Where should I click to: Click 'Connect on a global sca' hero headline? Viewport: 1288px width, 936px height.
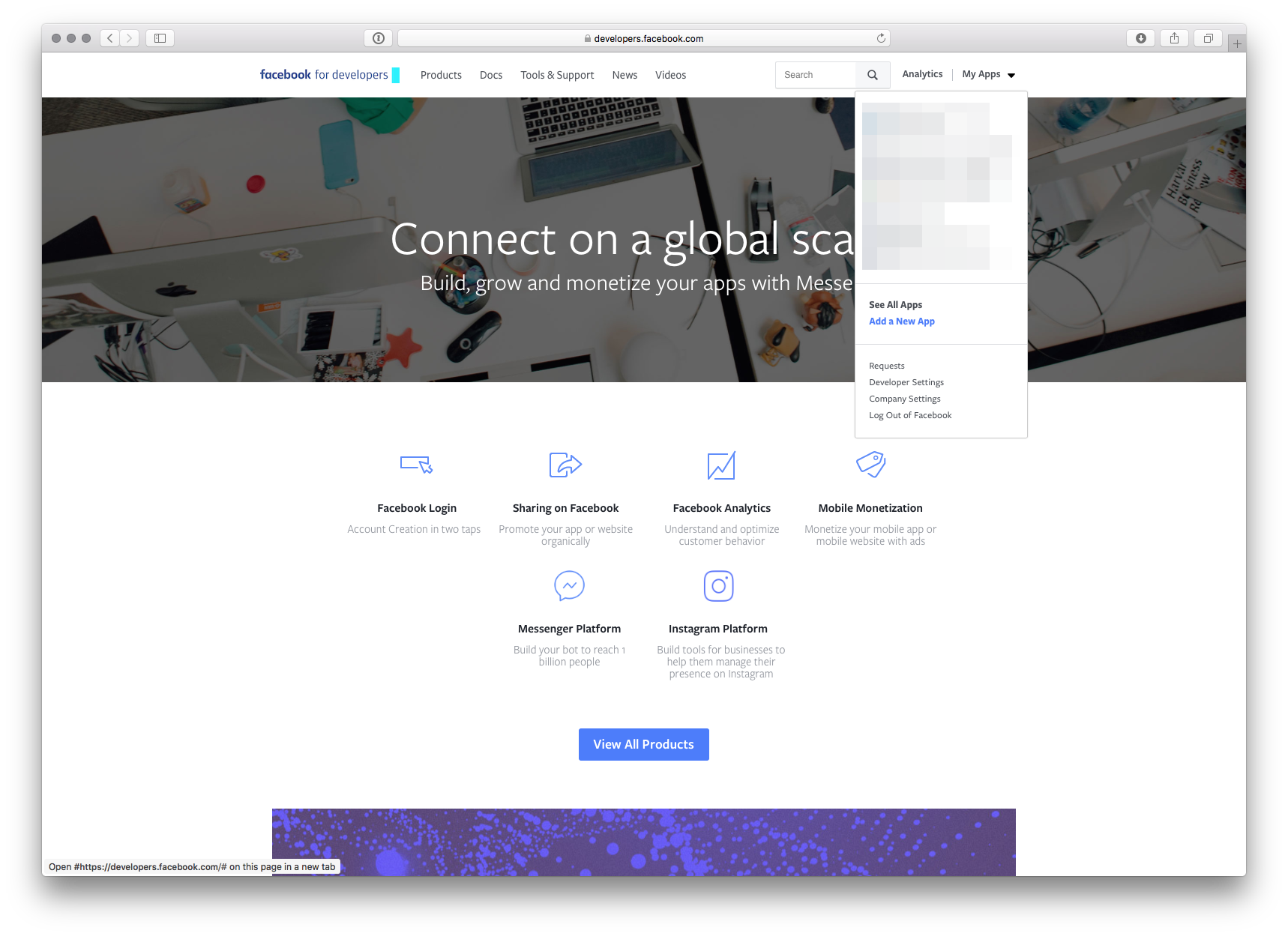tap(622, 240)
